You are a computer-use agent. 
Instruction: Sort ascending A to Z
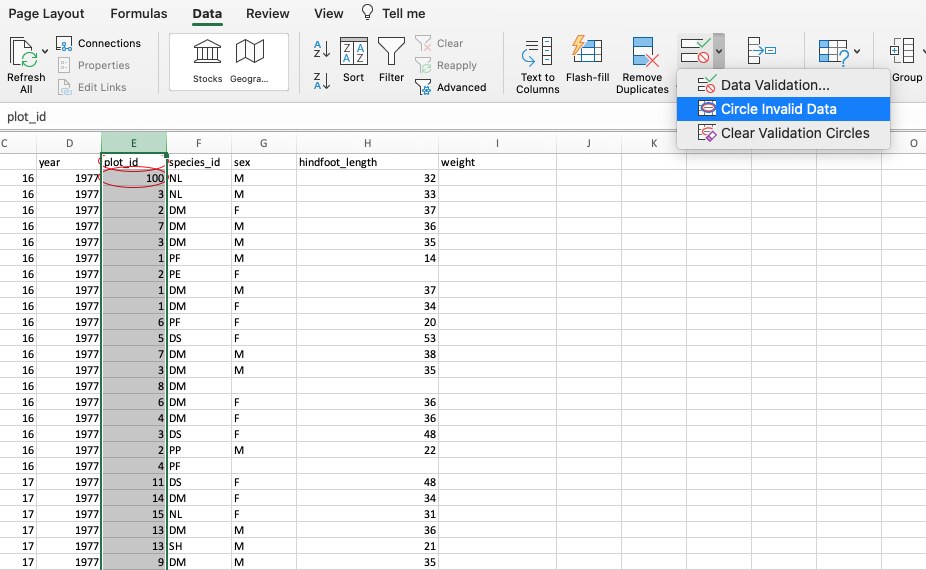[322, 49]
